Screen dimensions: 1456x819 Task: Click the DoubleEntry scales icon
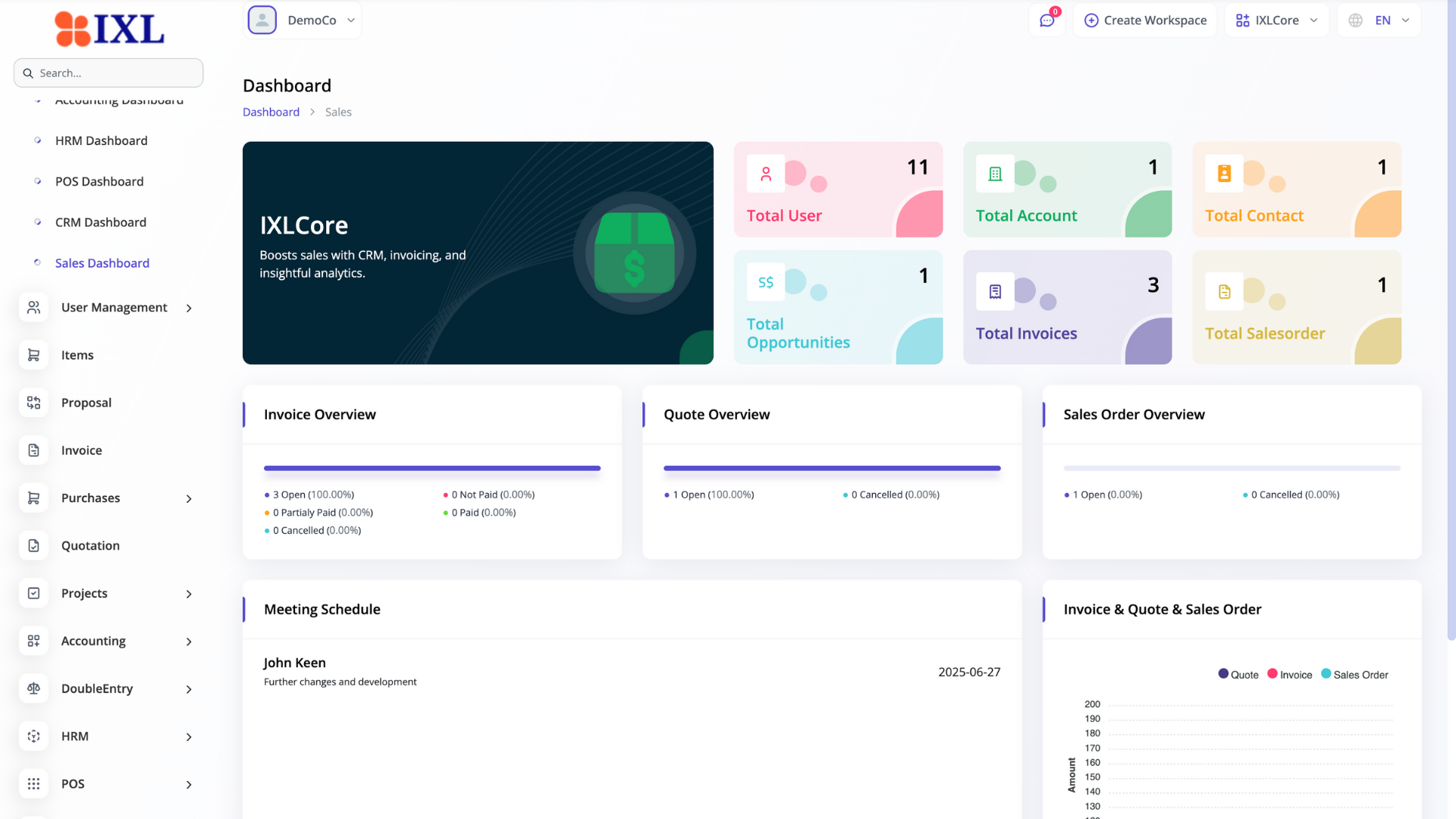click(x=34, y=689)
